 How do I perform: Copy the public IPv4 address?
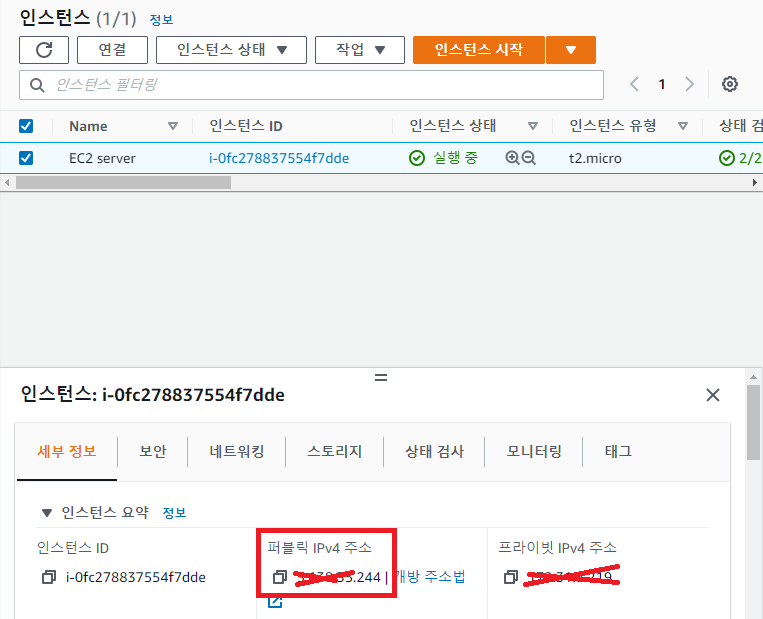click(x=280, y=577)
